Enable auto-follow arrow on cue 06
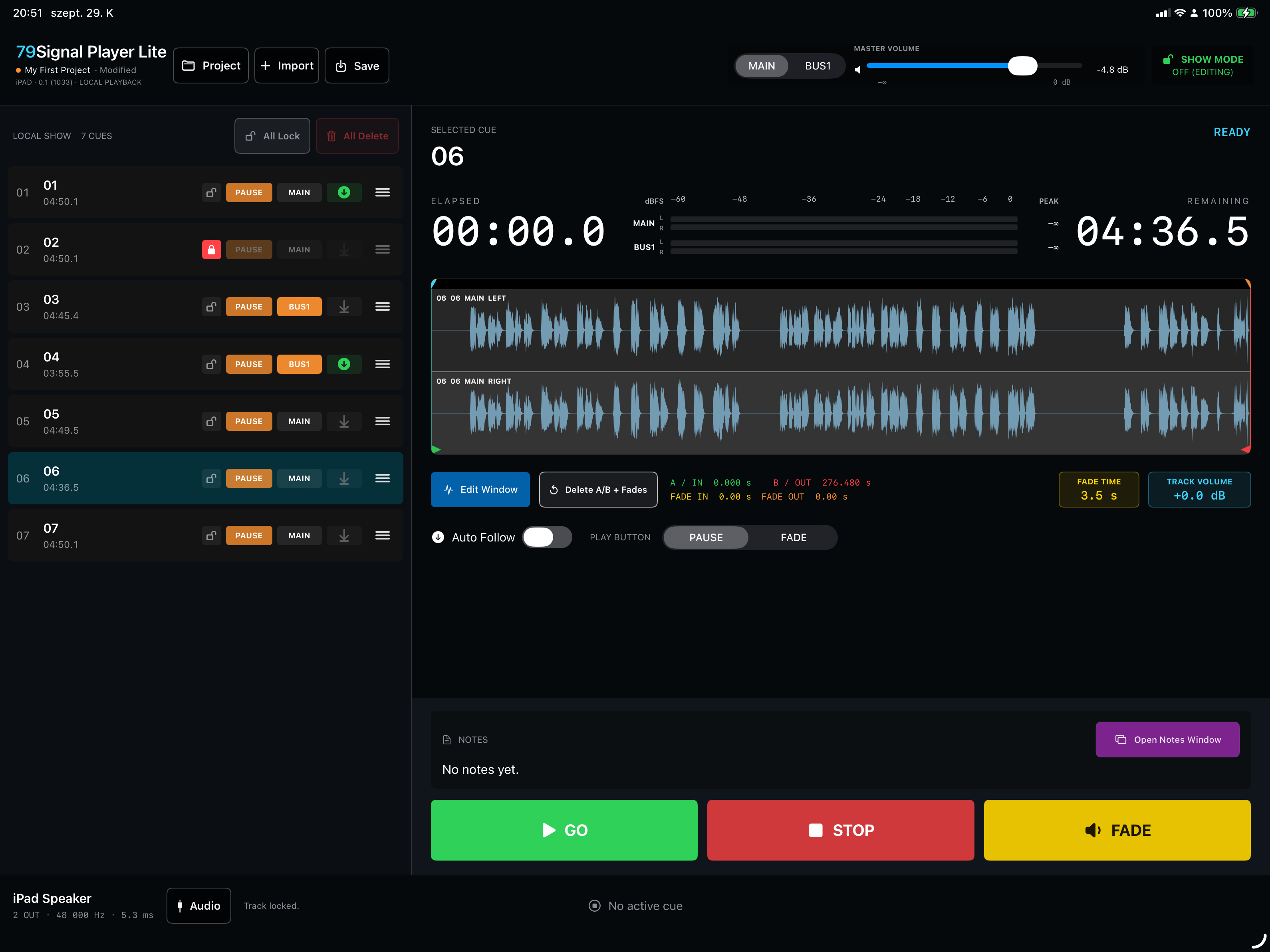This screenshot has height=952, width=1270. point(344,478)
